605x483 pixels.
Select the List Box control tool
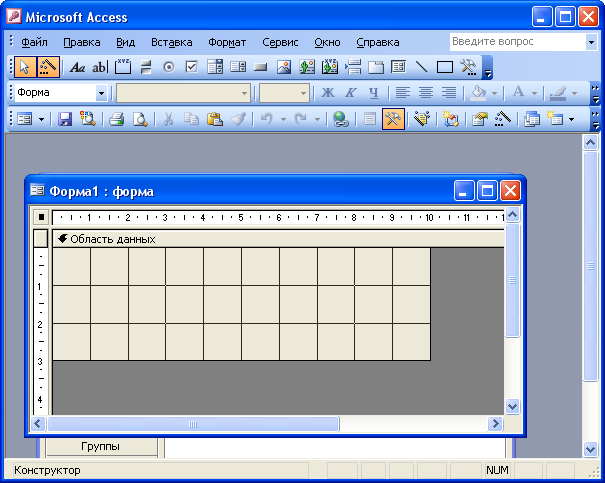coord(238,67)
